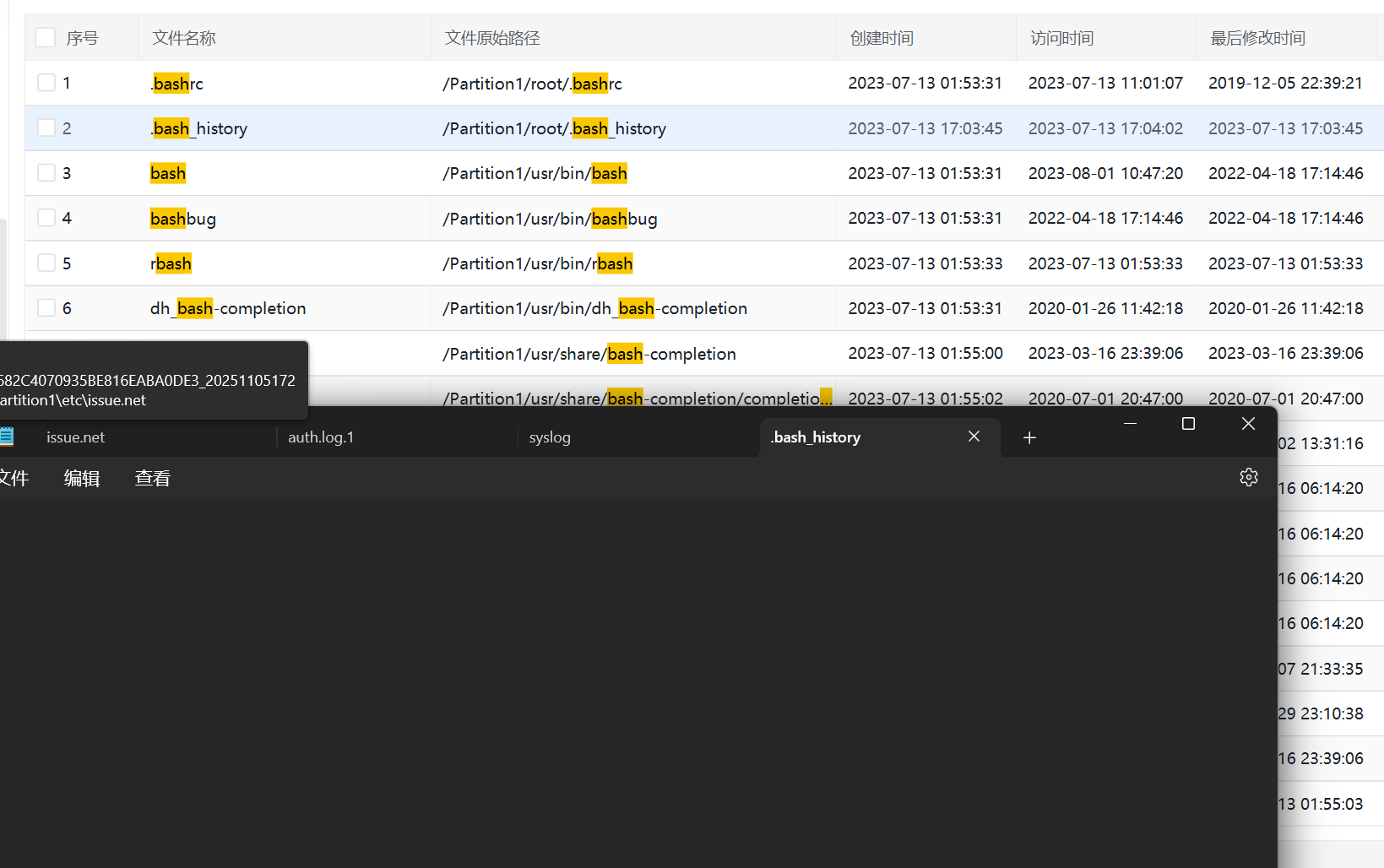Image resolution: width=1384 pixels, height=868 pixels.
Task: Sort by 最后修改时间 column header
Action: pos(1257,38)
